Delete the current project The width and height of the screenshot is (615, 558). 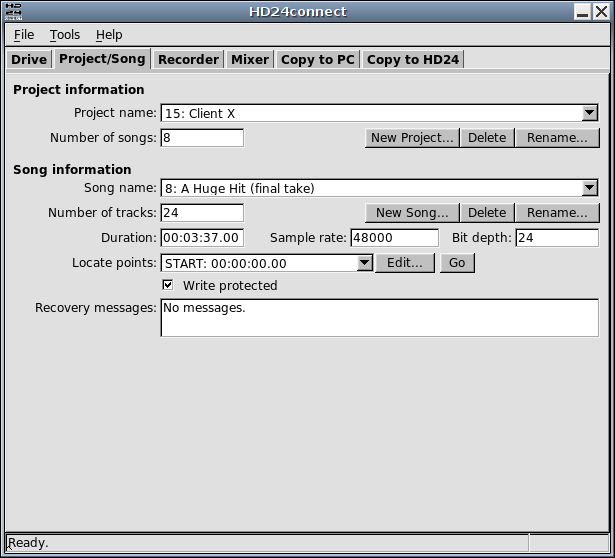(x=487, y=138)
